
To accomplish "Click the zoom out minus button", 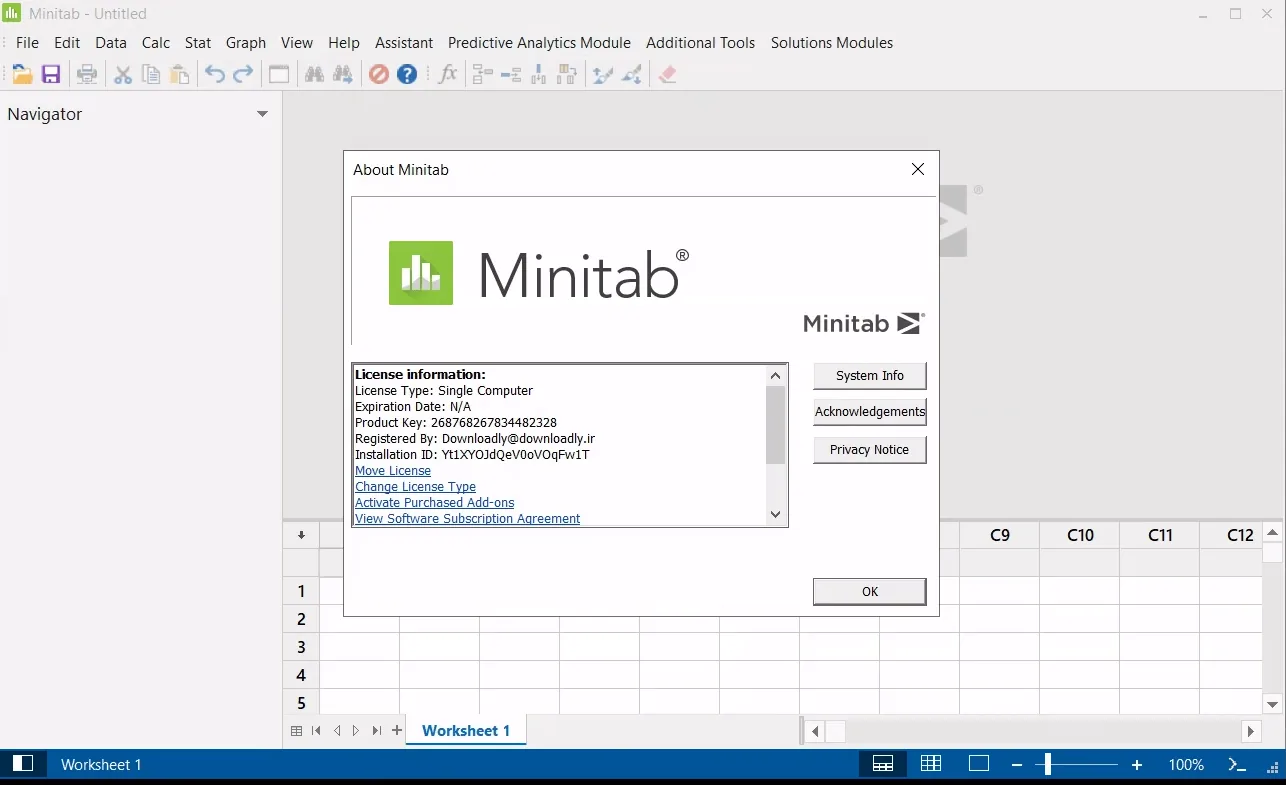I will pyautogui.click(x=1017, y=765).
